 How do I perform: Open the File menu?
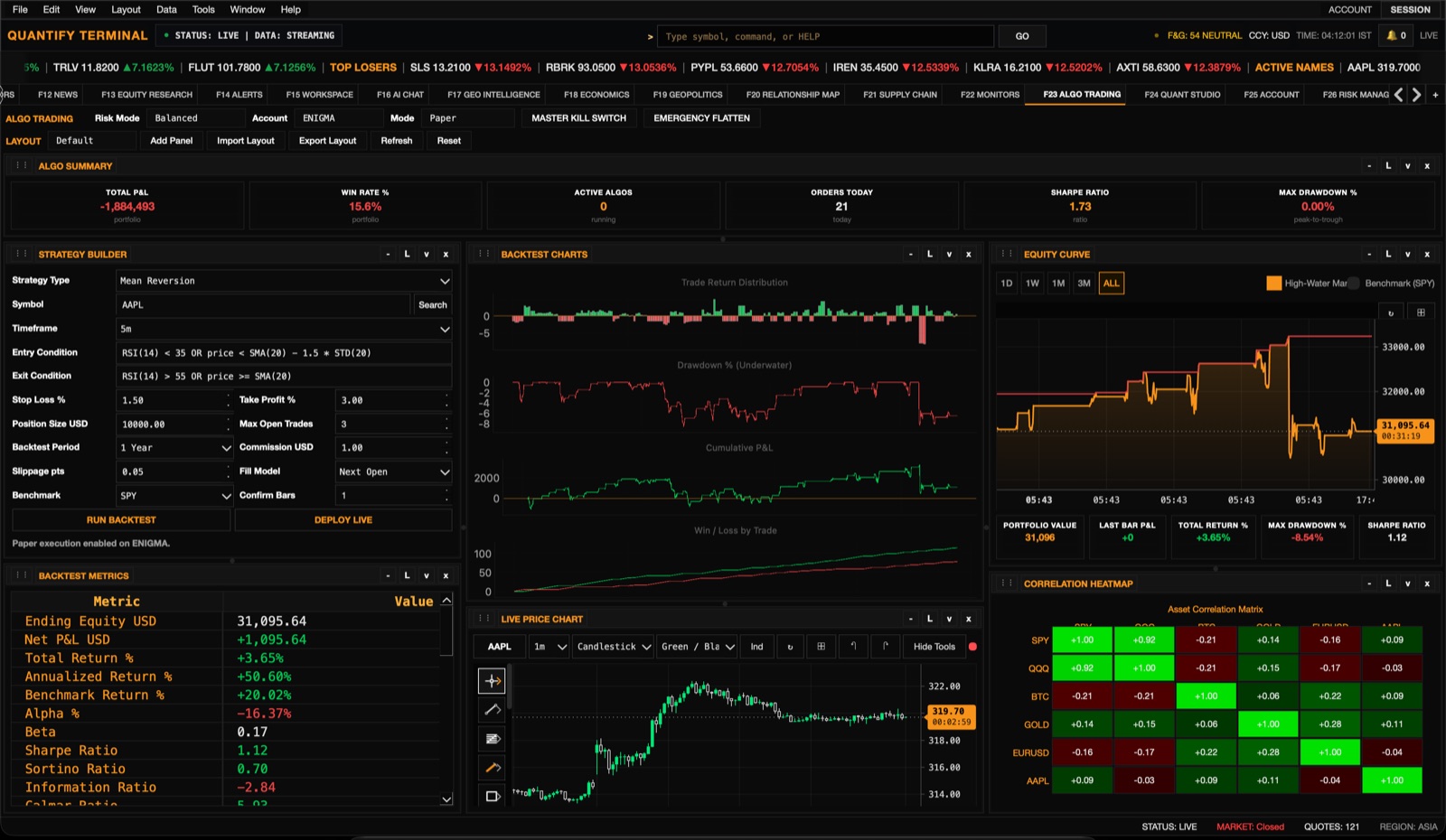tap(20, 9)
